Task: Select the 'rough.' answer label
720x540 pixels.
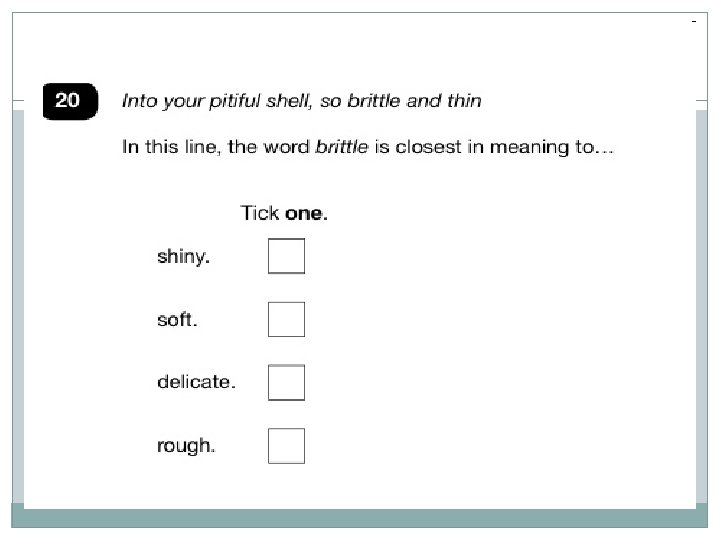Action: click(x=186, y=445)
